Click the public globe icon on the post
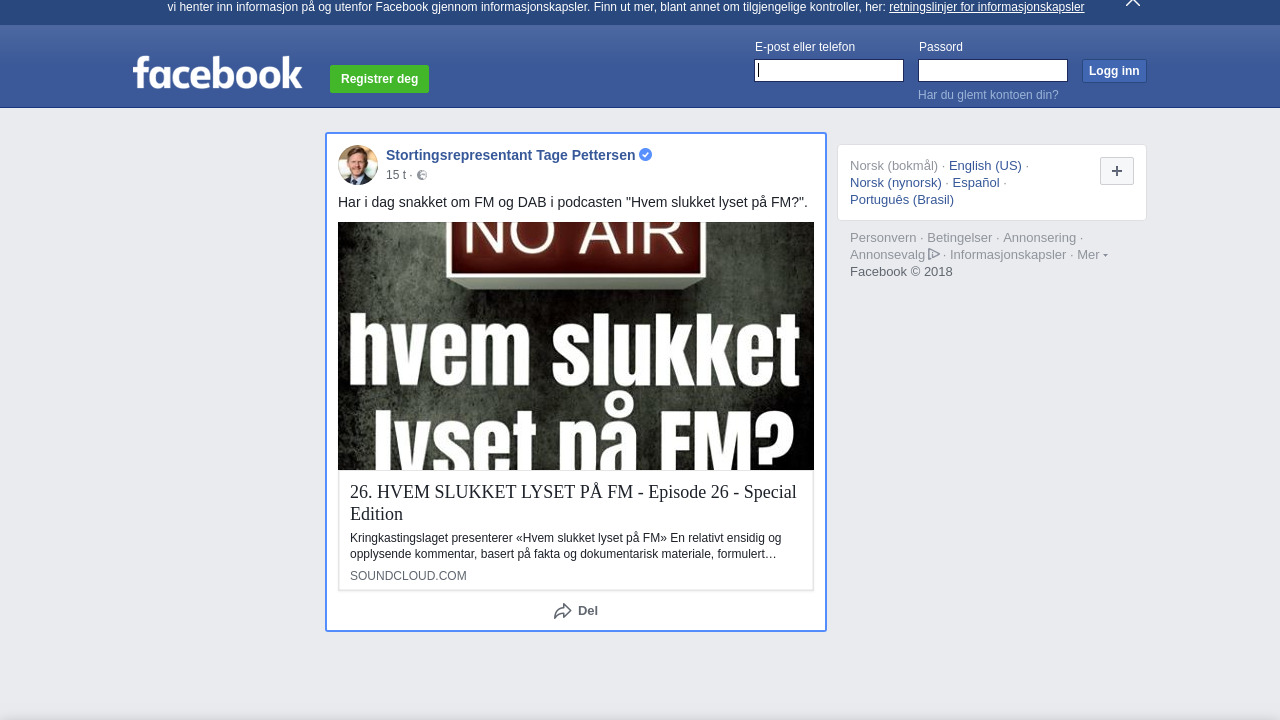Image resolution: width=1280 pixels, height=720 pixels. pos(422,175)
